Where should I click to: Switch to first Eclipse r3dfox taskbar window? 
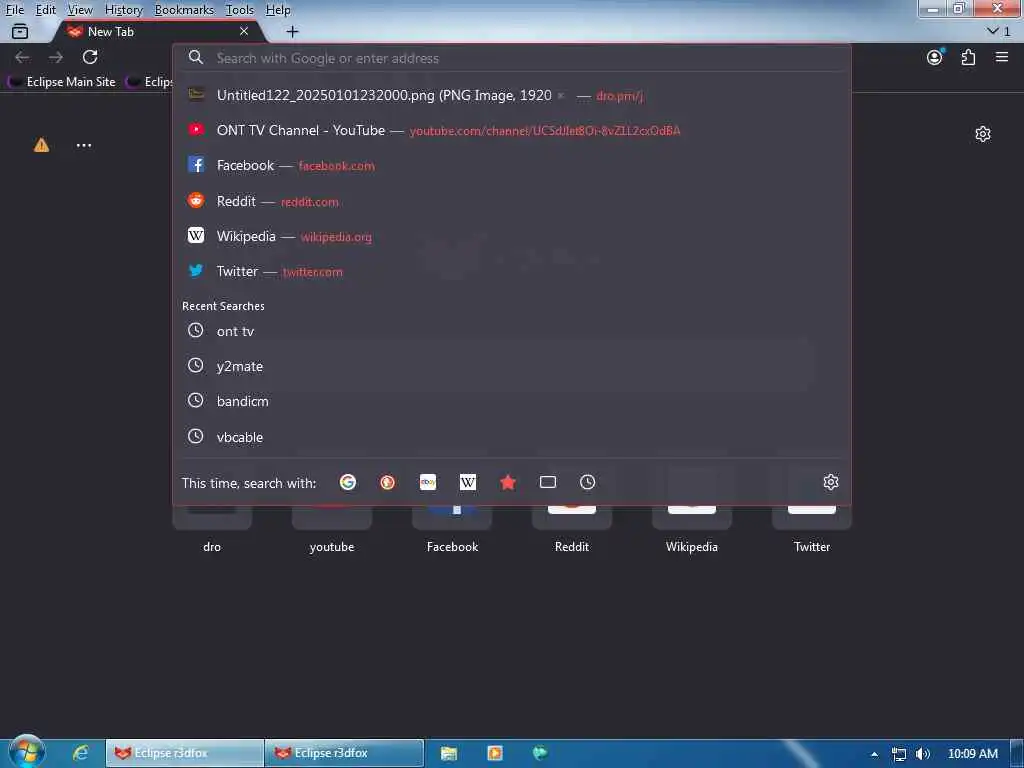(184, 753)
